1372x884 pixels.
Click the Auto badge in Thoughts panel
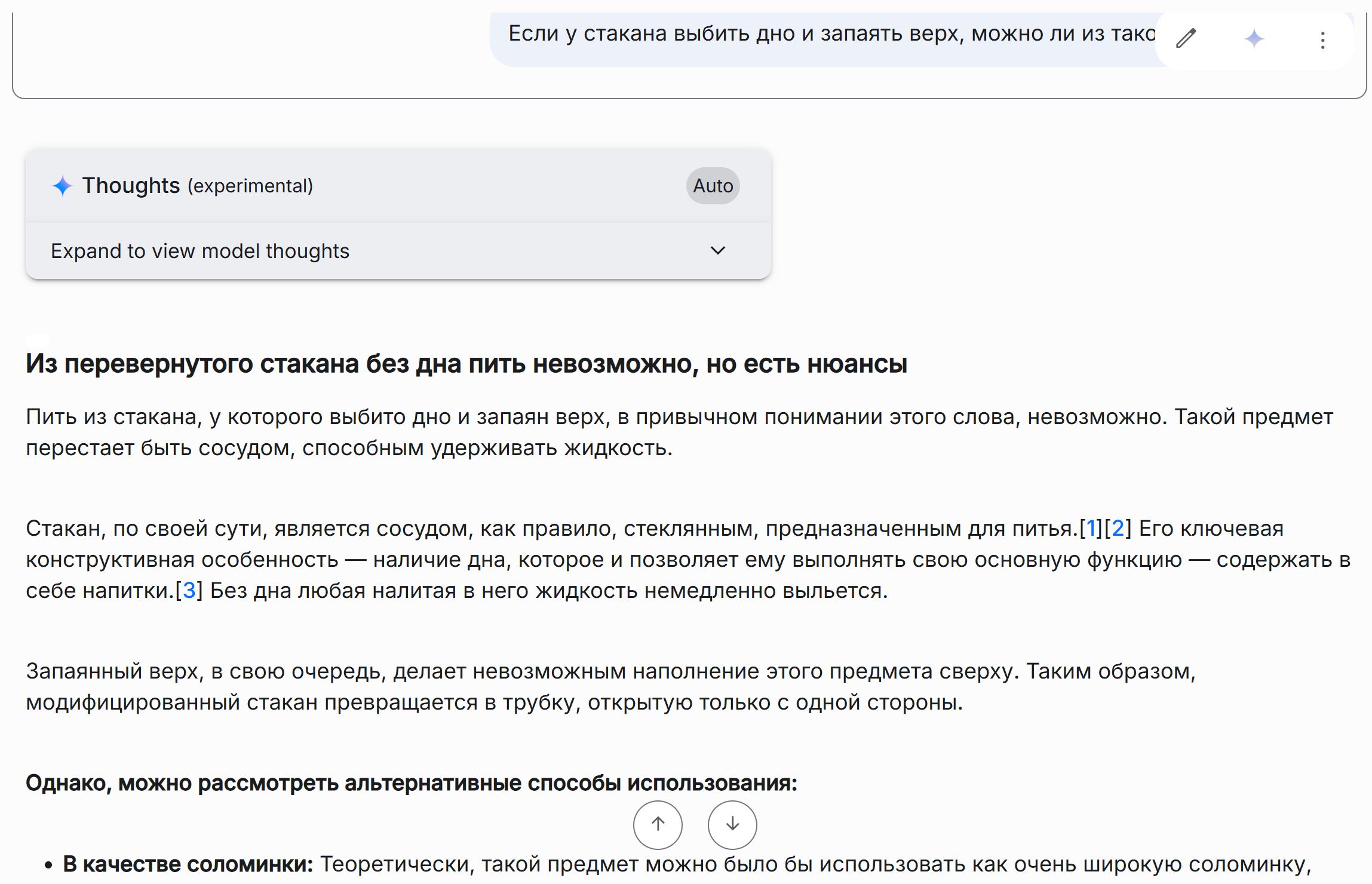pos(713,186)
